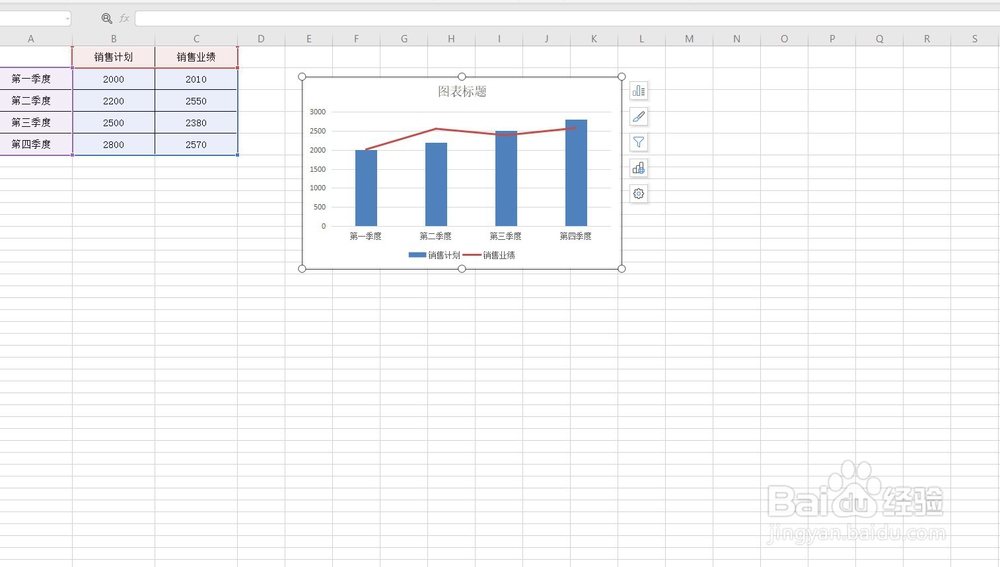Click cell with value 2010
Viewport: 1000px width, 567px height.
pyautogui.click(x=196, y=79)
